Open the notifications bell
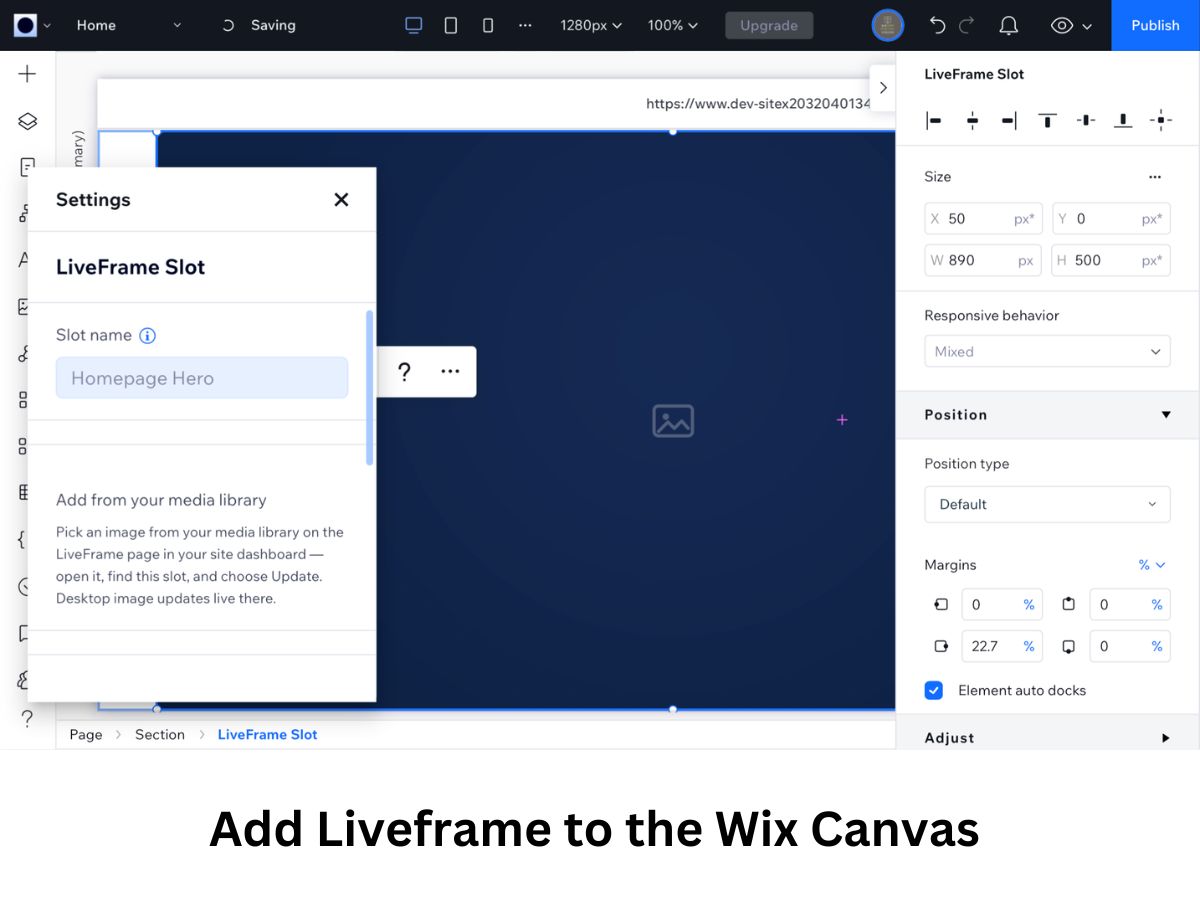Image resolution: width=1200 pixels, height=900 pixels. click(x=1009, y=25)
